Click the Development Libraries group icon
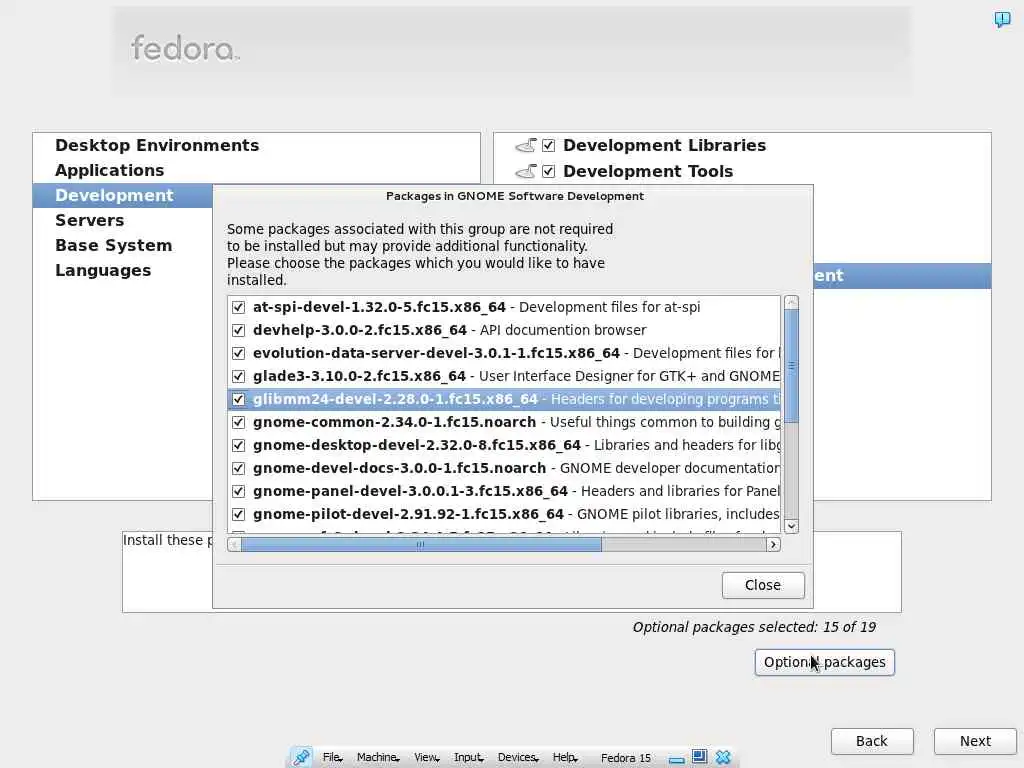This screenshot has height=768, width=1024. (x=526, y=145)
